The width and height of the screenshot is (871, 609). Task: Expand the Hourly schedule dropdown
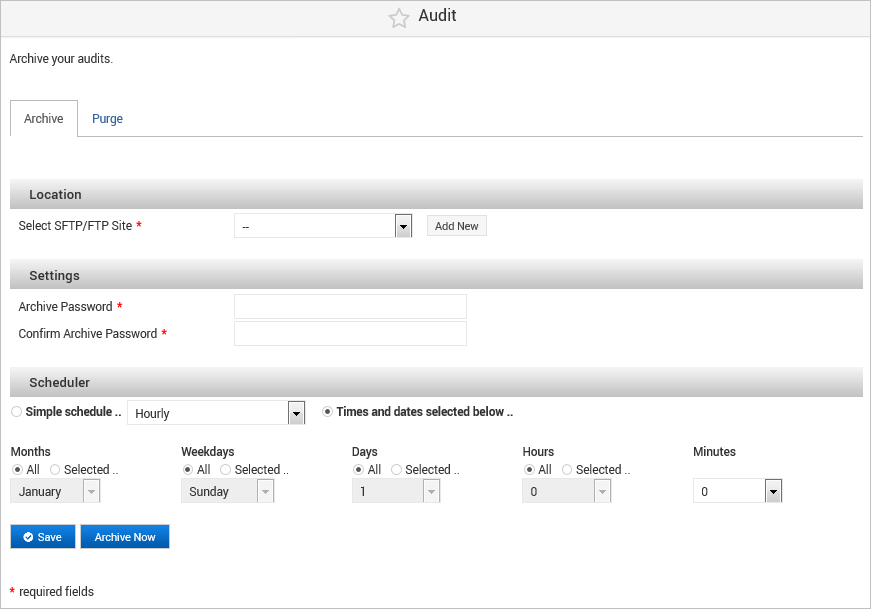[296, 412]
